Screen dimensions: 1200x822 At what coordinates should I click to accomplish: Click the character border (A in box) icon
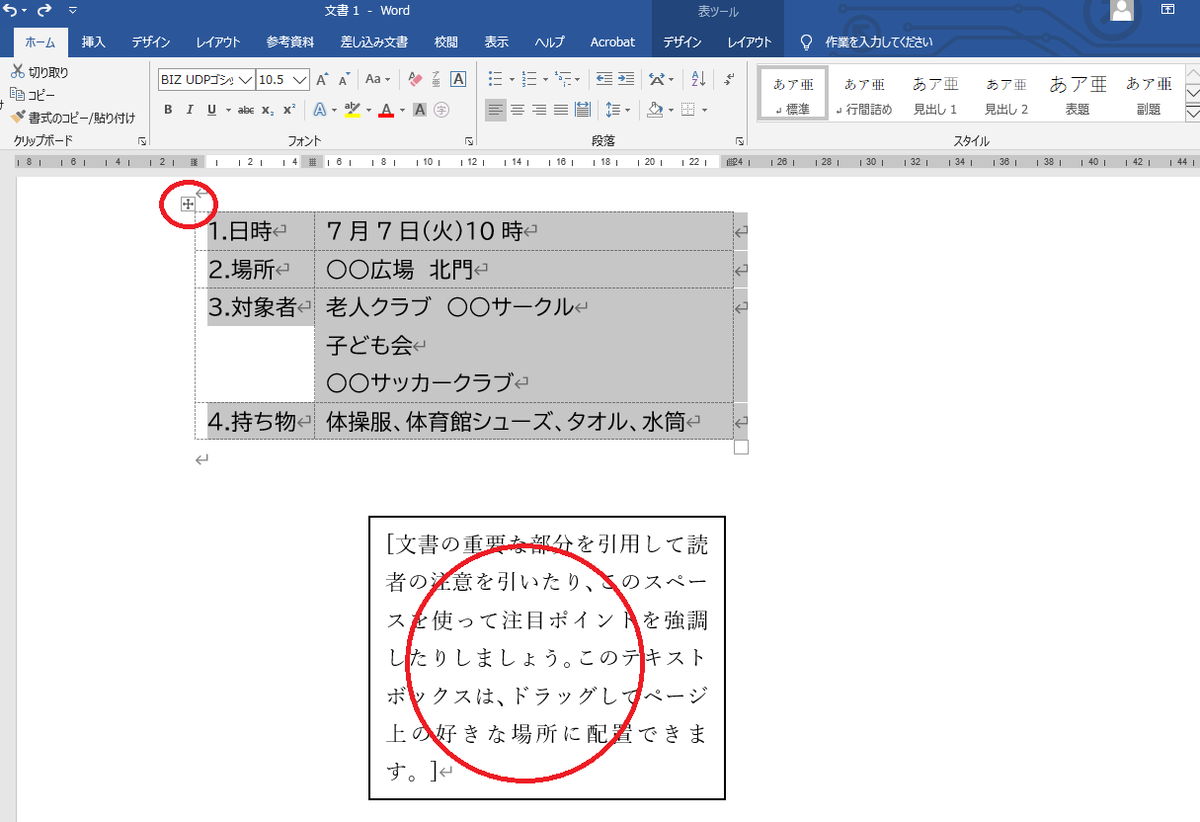(x=459, y=79)
